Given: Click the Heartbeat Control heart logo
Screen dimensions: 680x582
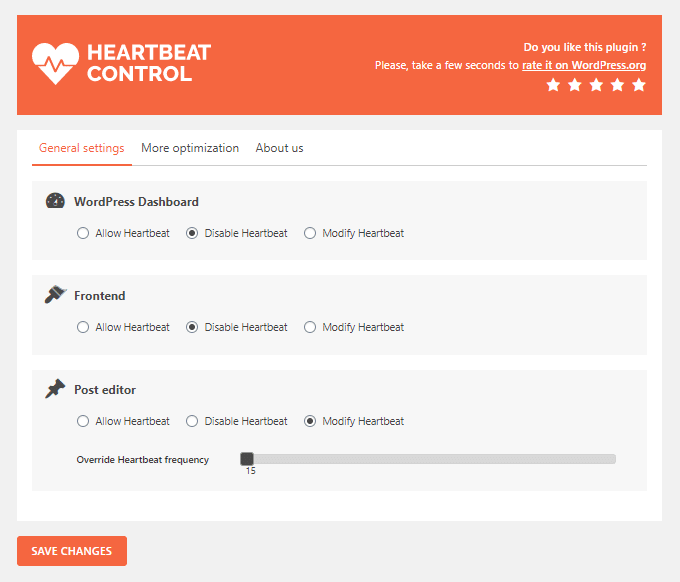Looking at the screenshot, I should click(x=56, y=63).
